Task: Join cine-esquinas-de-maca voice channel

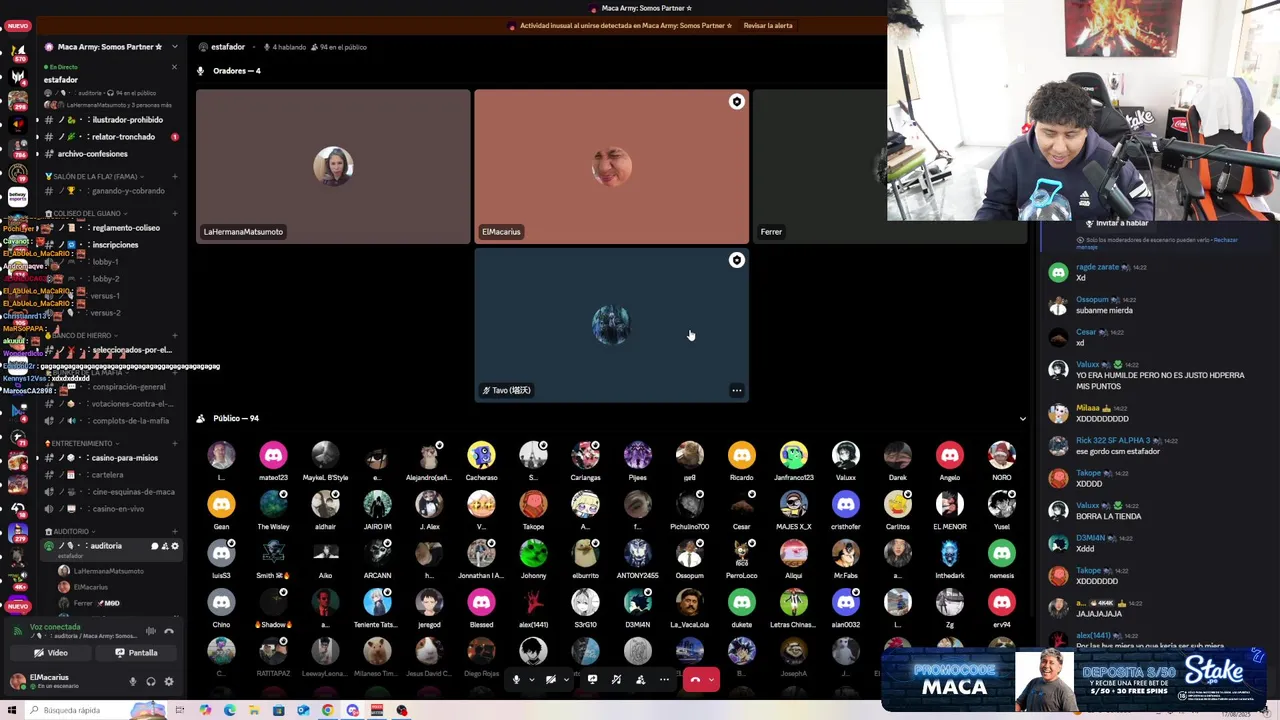Action: click(112, 492)
